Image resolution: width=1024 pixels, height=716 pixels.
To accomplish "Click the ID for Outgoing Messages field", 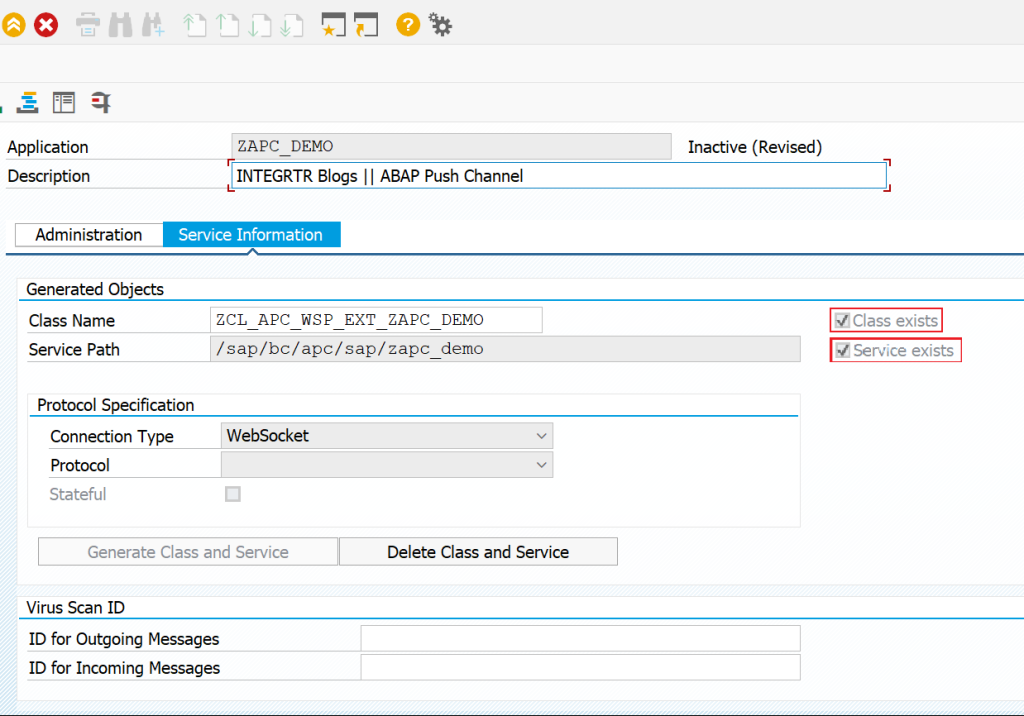I will coord(580,638).
